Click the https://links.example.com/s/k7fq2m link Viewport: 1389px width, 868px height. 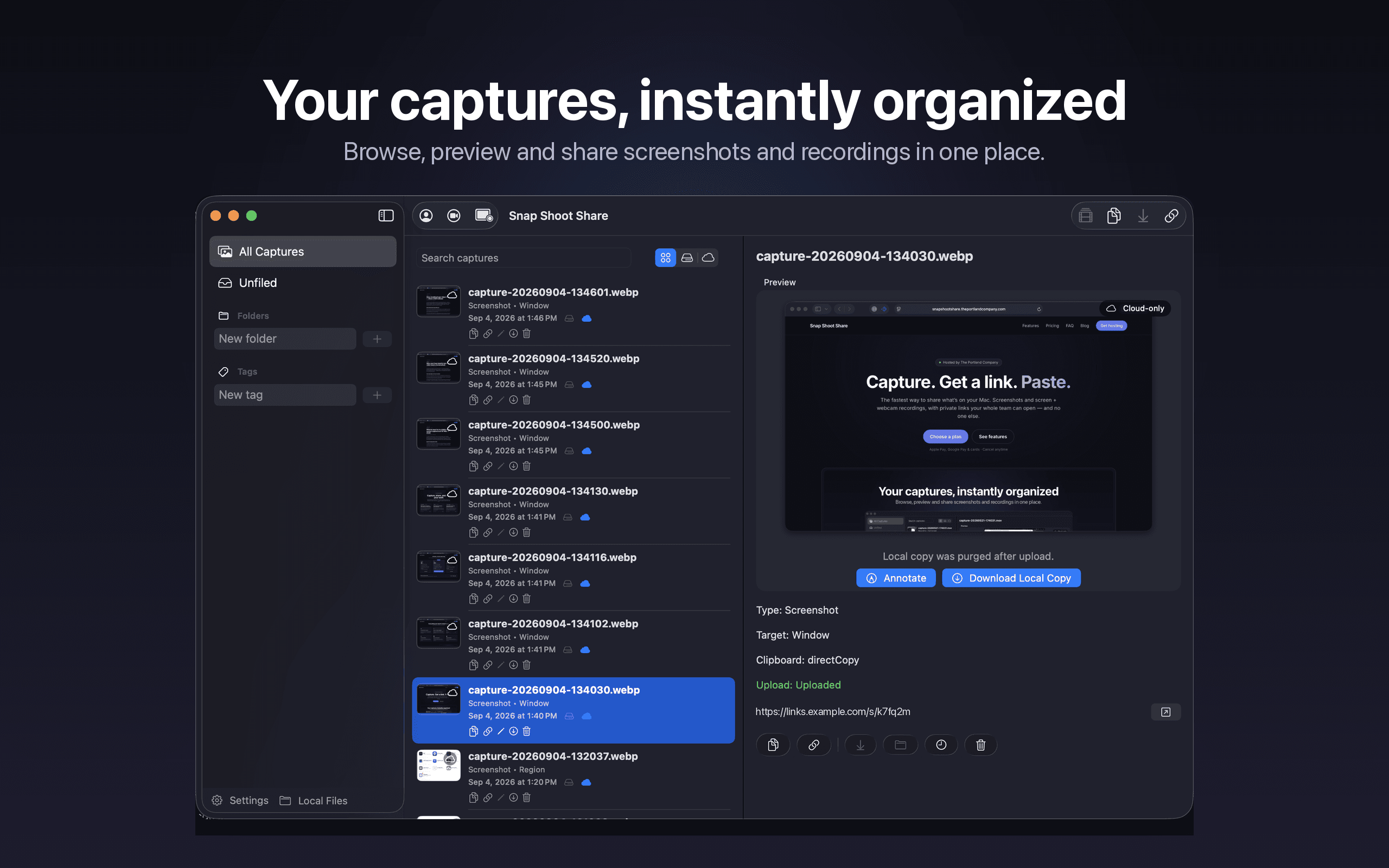[x=833, y=712]
